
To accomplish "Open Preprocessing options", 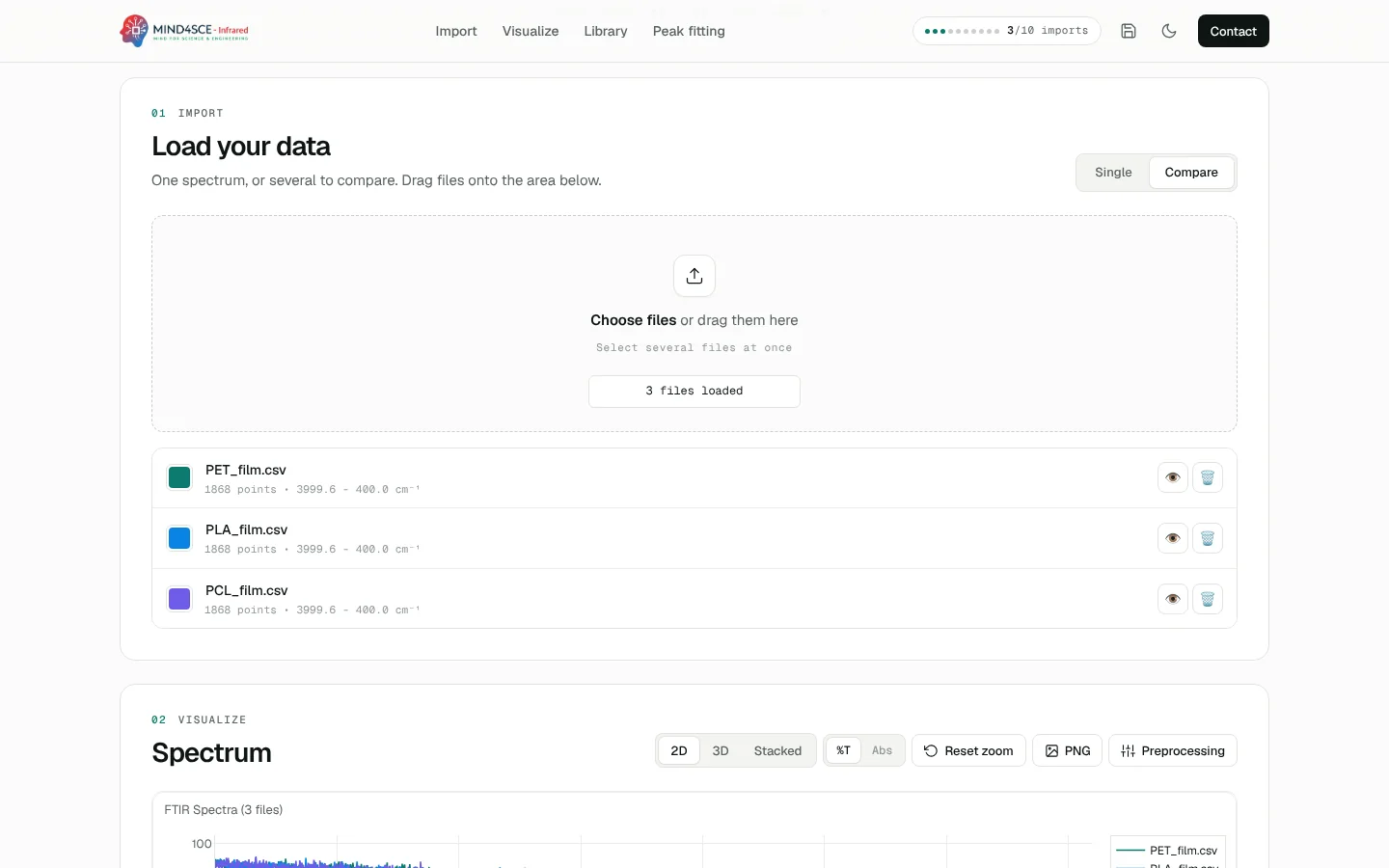I will (1173, 750).
